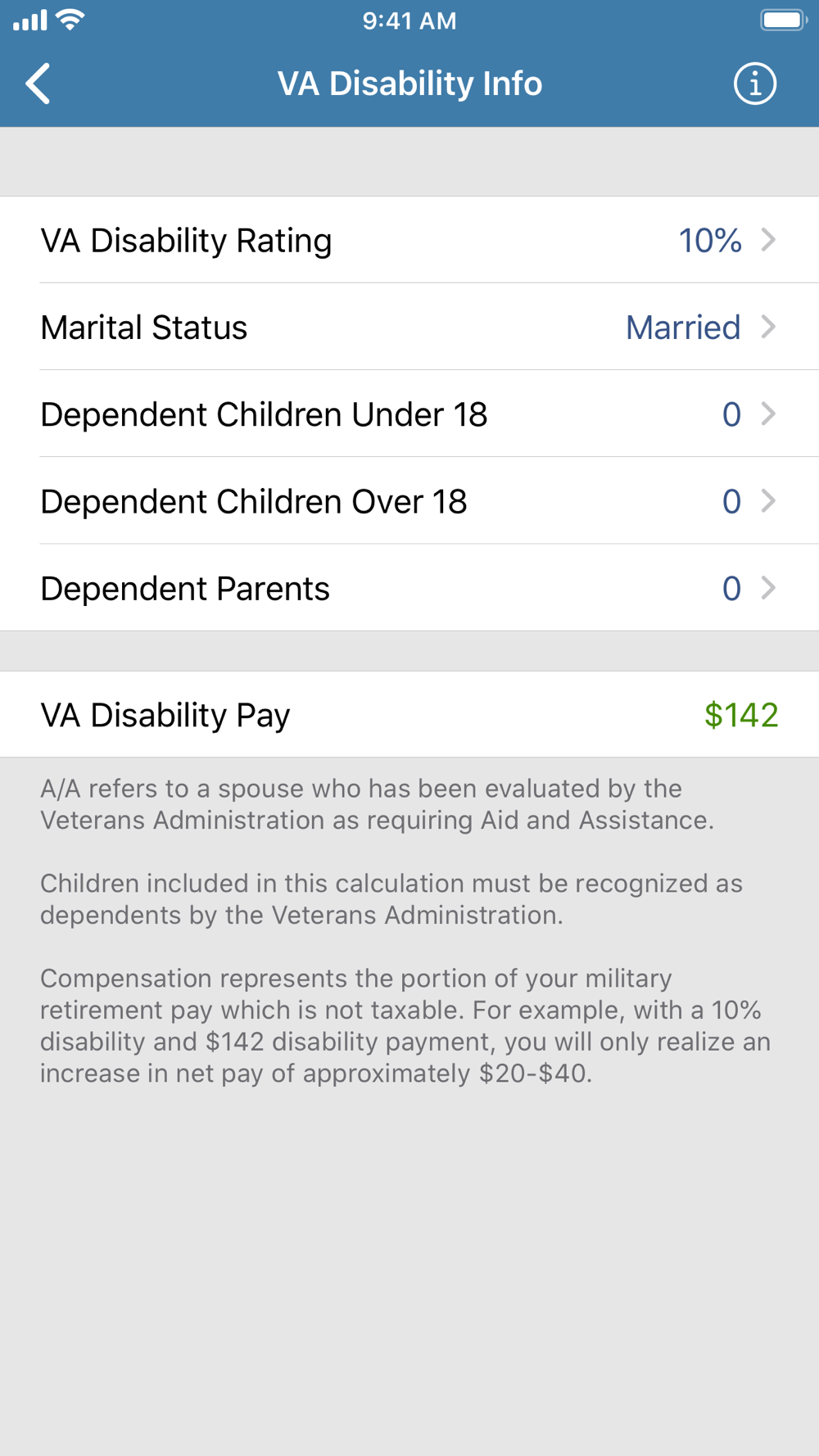Viewport: 819px width, 1456px height.
Task: Tap the cellular signal bars icon
Action: pyautogui.click(x=30, y=20)
